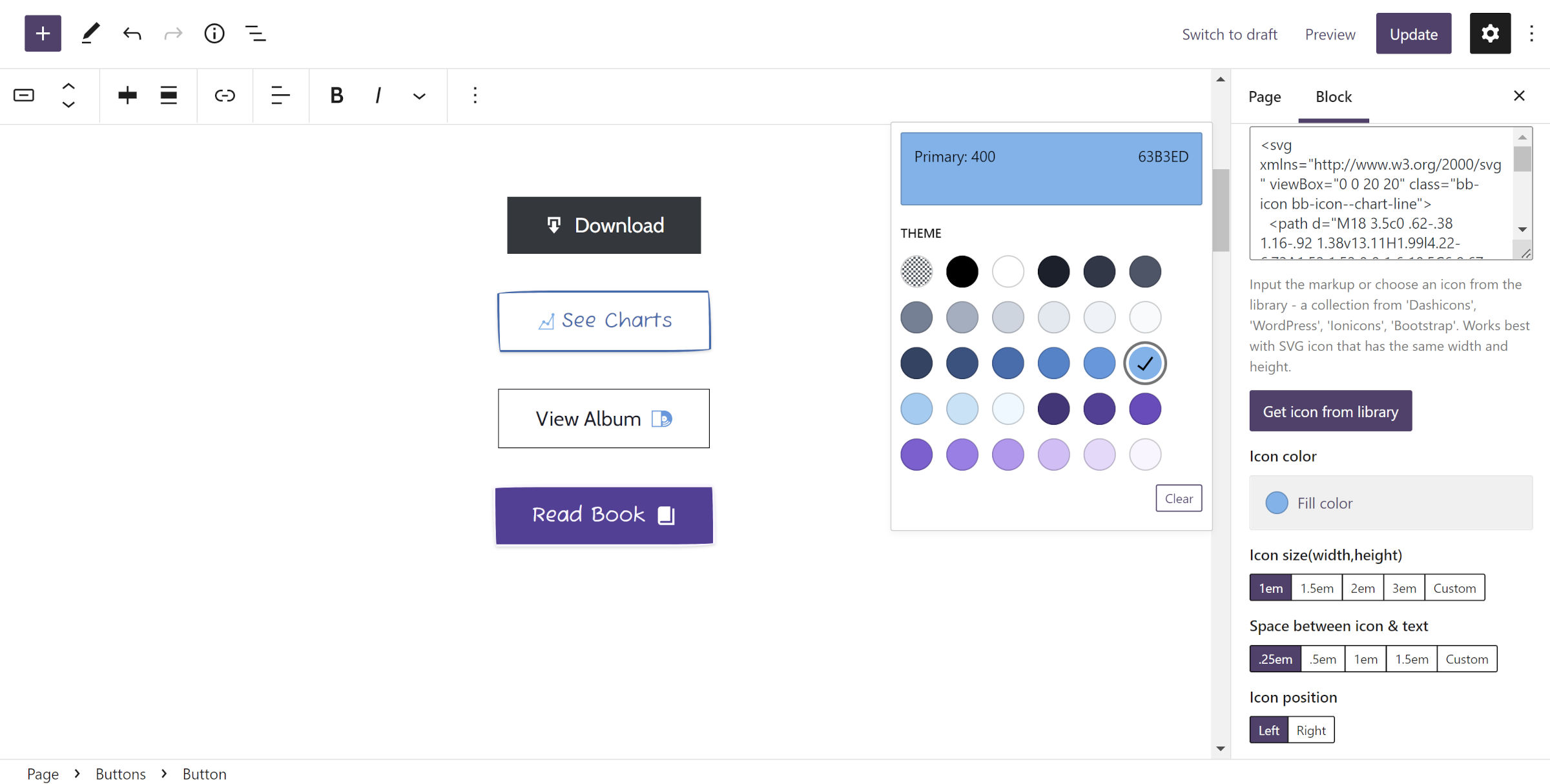Switch to the Page tab
The image size is (1550, 784).
point(1264,97)
